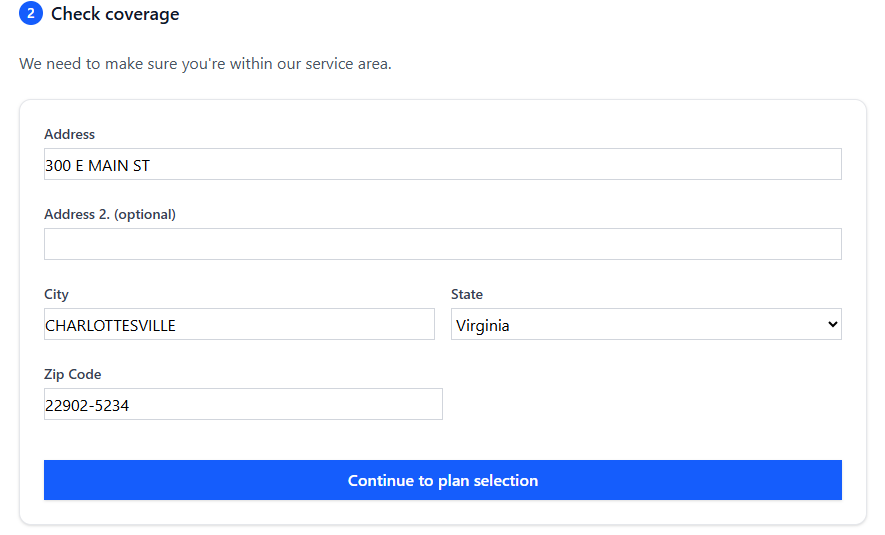The image size is (885, 535).
Task: Click the "State" field label
Action: click(x=467, y=294)
